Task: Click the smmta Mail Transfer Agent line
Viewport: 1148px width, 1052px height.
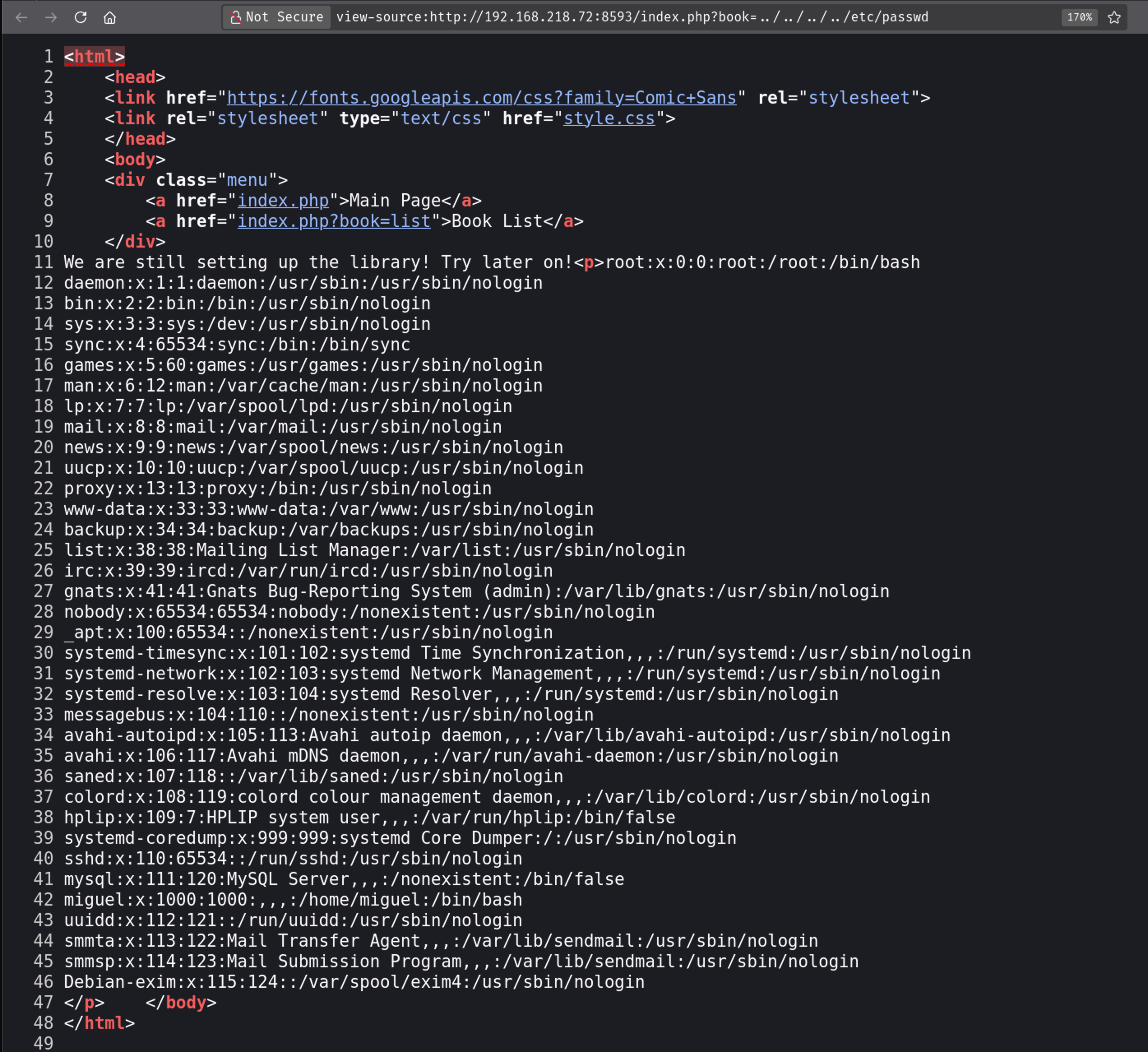Action: pos(441,941)
